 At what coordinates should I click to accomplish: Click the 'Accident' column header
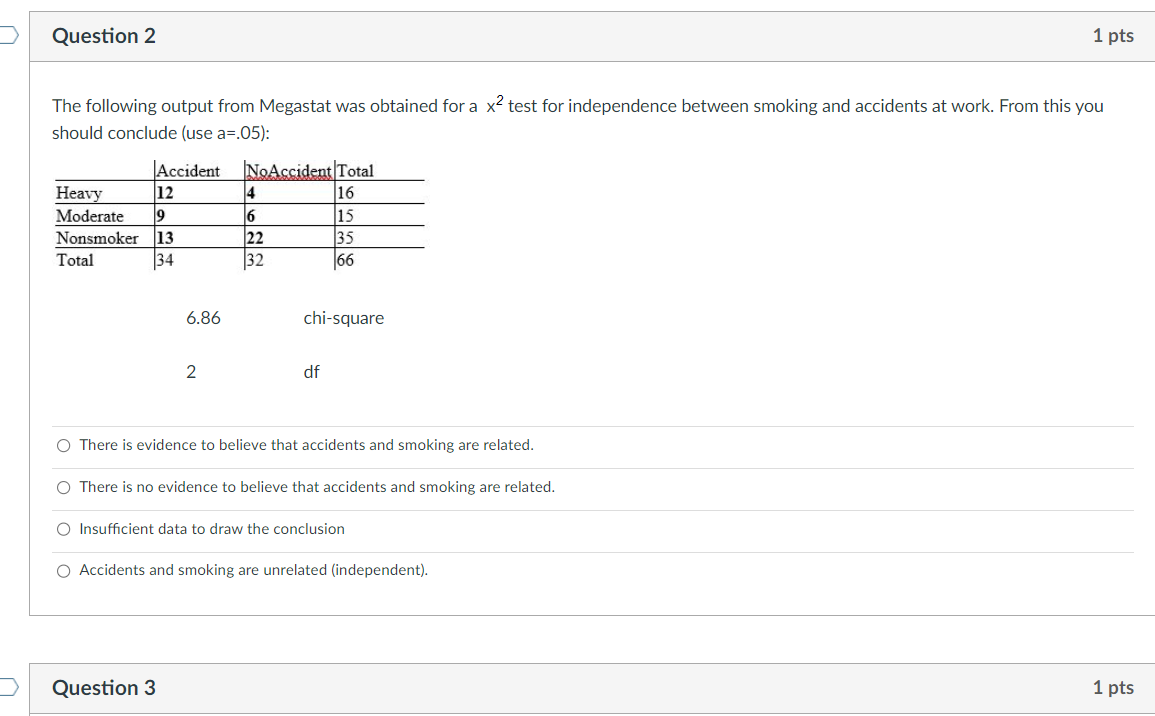tap(188, 171)
